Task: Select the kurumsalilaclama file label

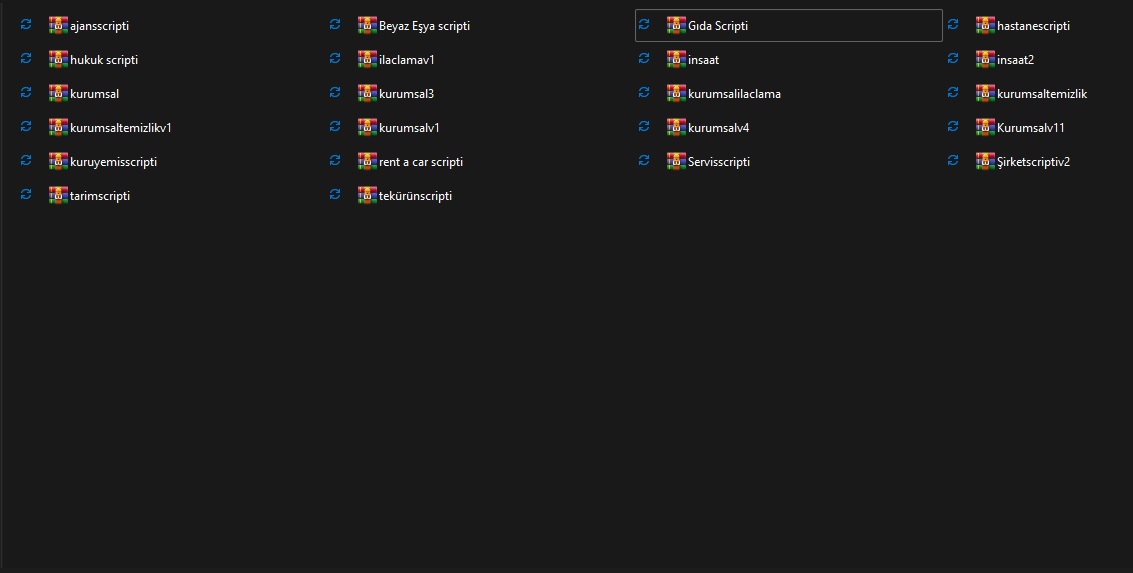Action: click(734, 94)
